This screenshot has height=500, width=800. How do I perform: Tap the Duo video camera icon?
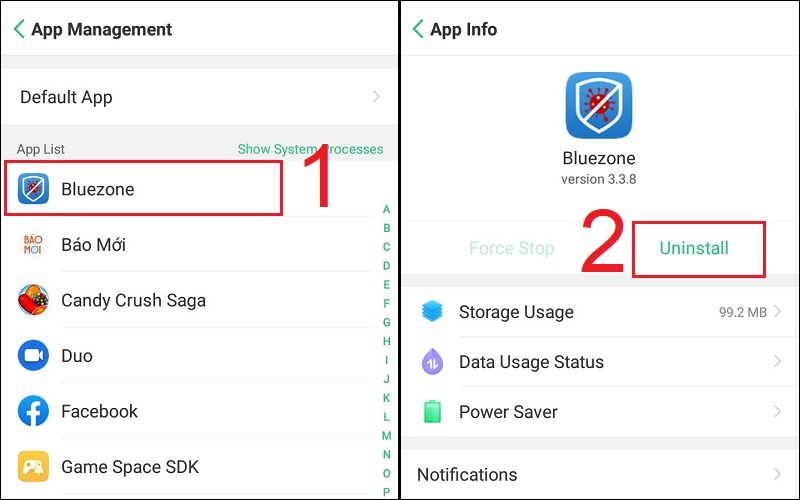click(x=34, y=355)
